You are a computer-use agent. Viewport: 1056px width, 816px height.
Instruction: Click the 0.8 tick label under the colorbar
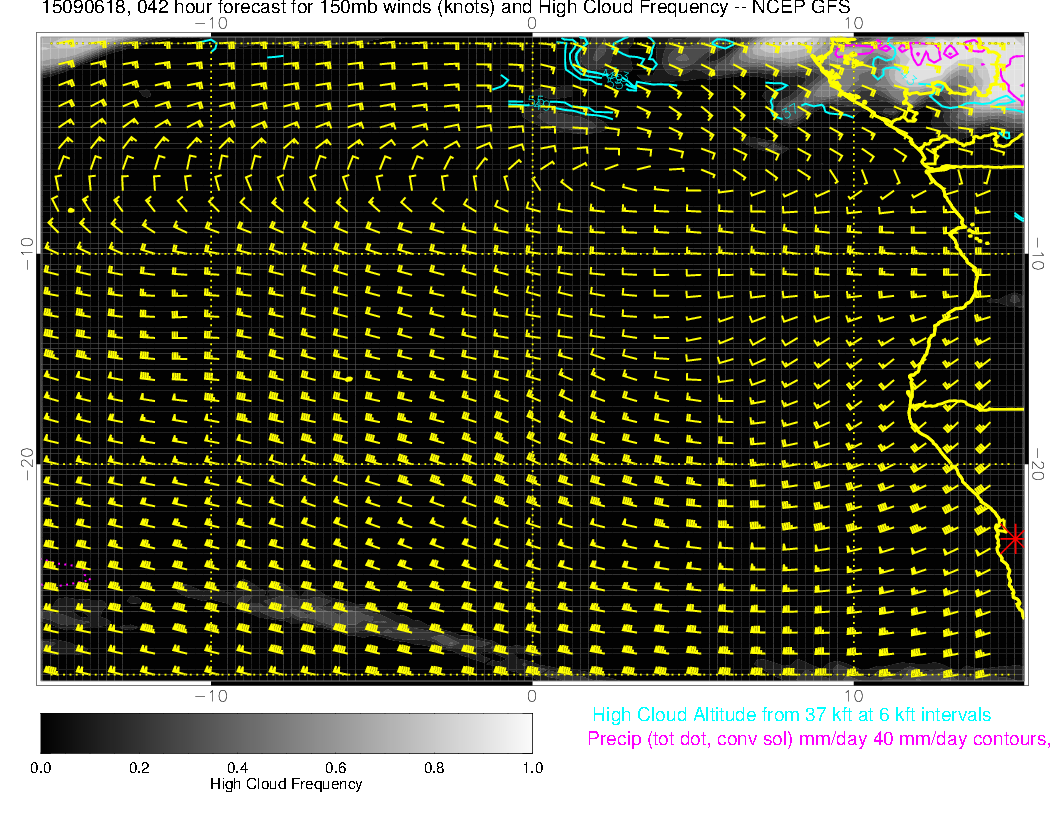(434, 767)
